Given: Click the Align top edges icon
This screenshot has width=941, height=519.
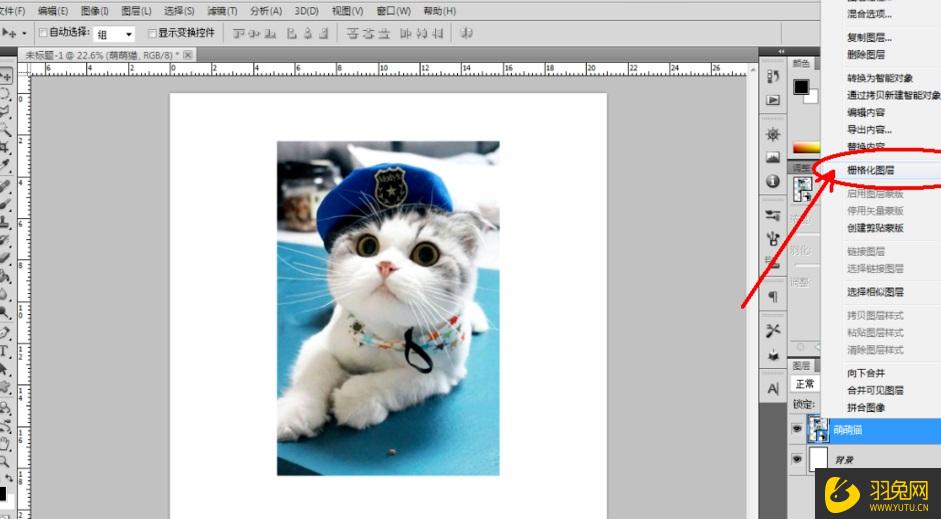Looking at the screenshot, I should coord(239,34).
